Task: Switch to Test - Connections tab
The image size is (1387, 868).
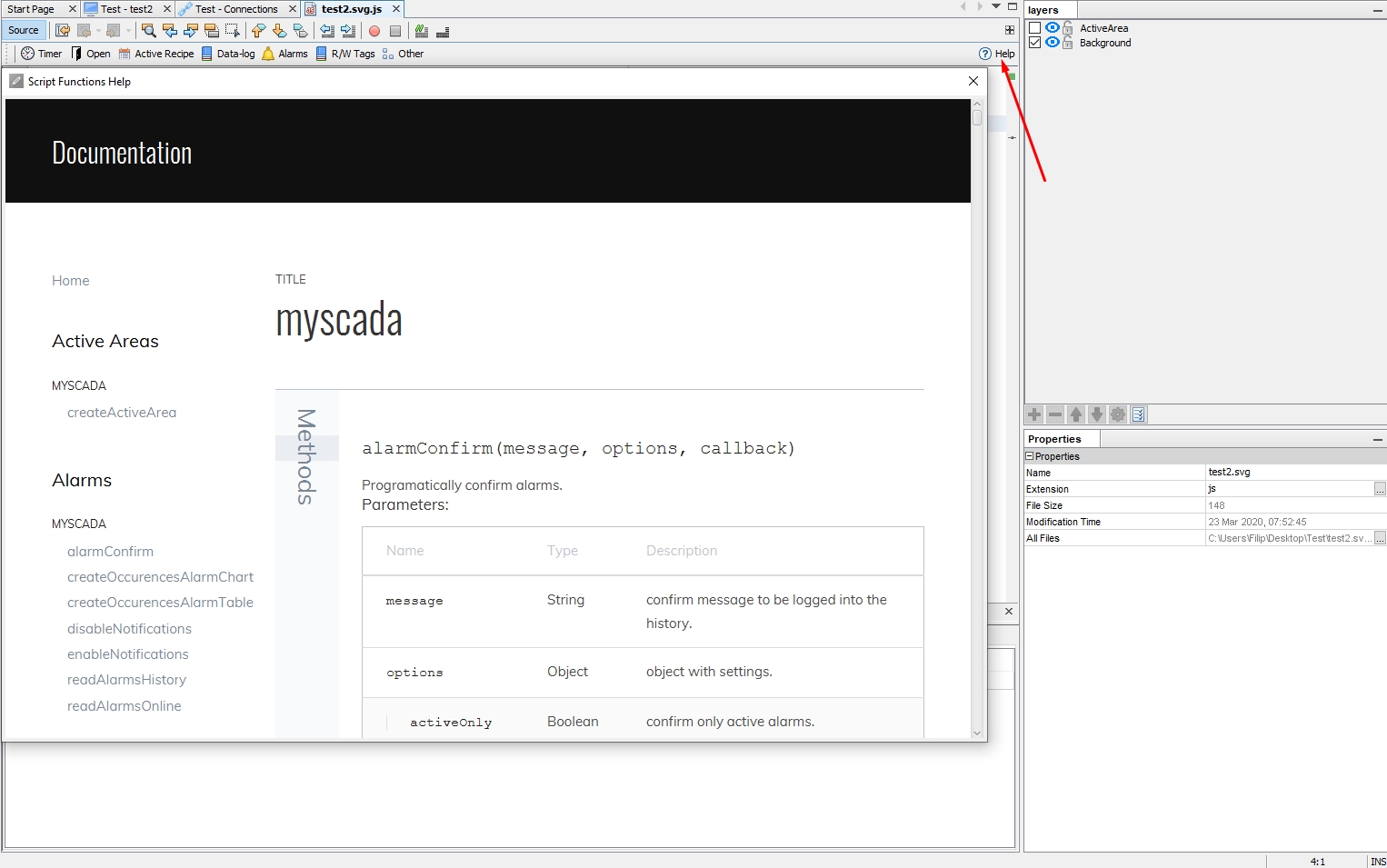Action: coord(236,9)
